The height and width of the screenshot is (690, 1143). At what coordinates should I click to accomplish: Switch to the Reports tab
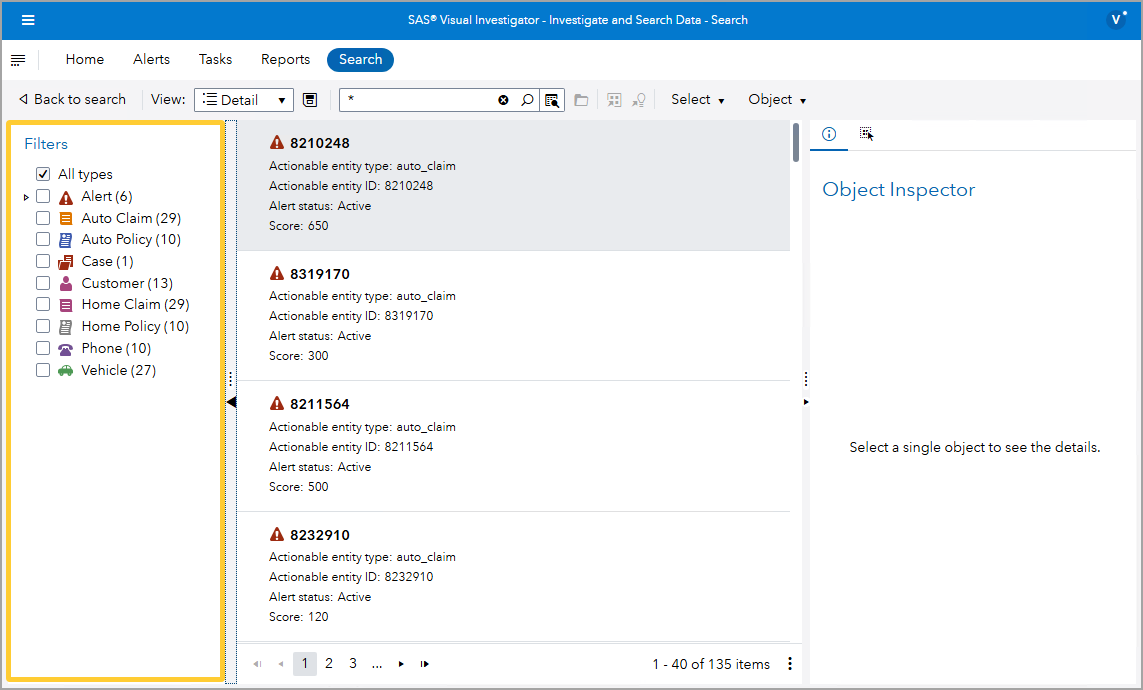(284, 59)
